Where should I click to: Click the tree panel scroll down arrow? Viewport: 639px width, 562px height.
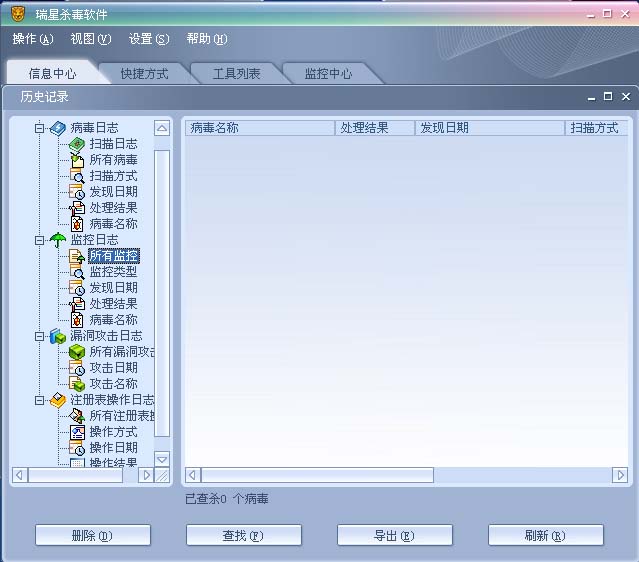click(162, 459)
